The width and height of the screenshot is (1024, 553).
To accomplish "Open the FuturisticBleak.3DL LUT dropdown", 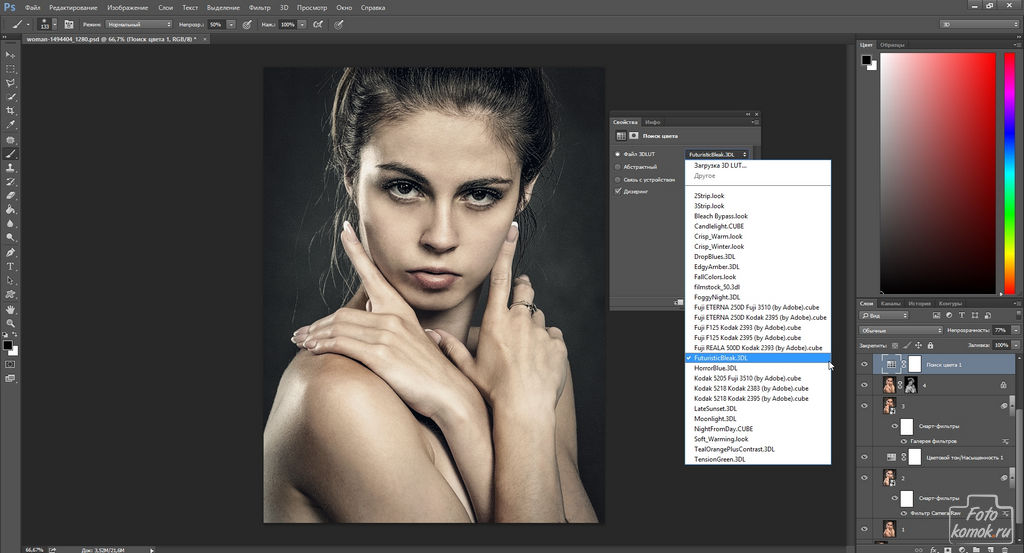I will click(x=716, y=154).
